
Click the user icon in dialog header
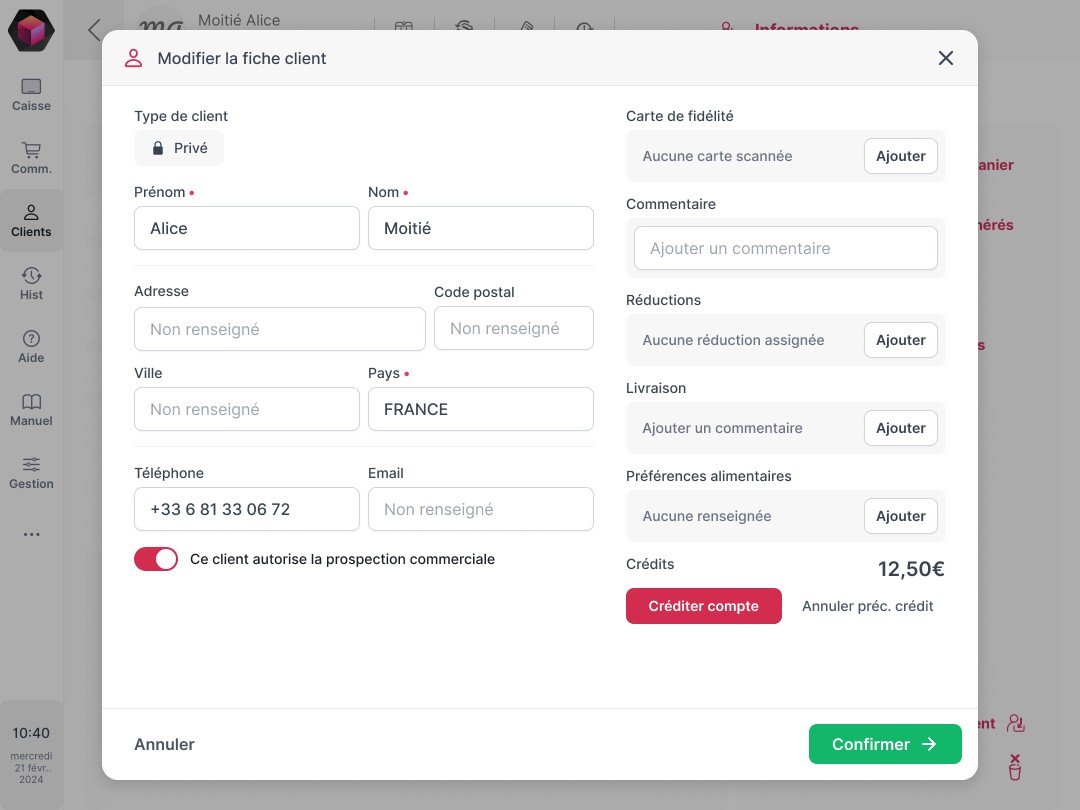coord(134,59)
